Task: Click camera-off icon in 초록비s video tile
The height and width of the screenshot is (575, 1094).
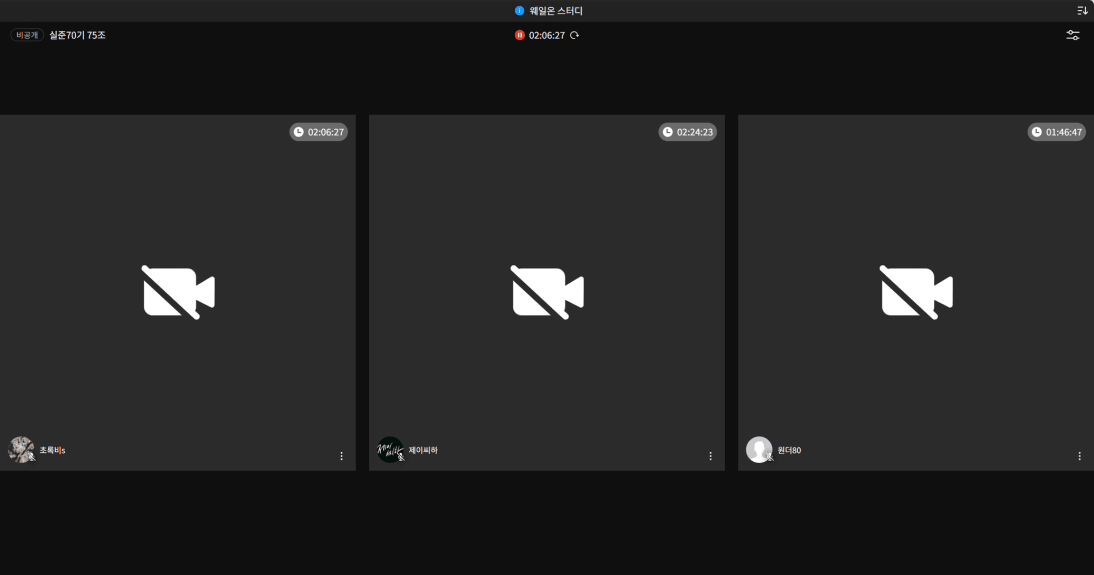Action: click(179, 292)
